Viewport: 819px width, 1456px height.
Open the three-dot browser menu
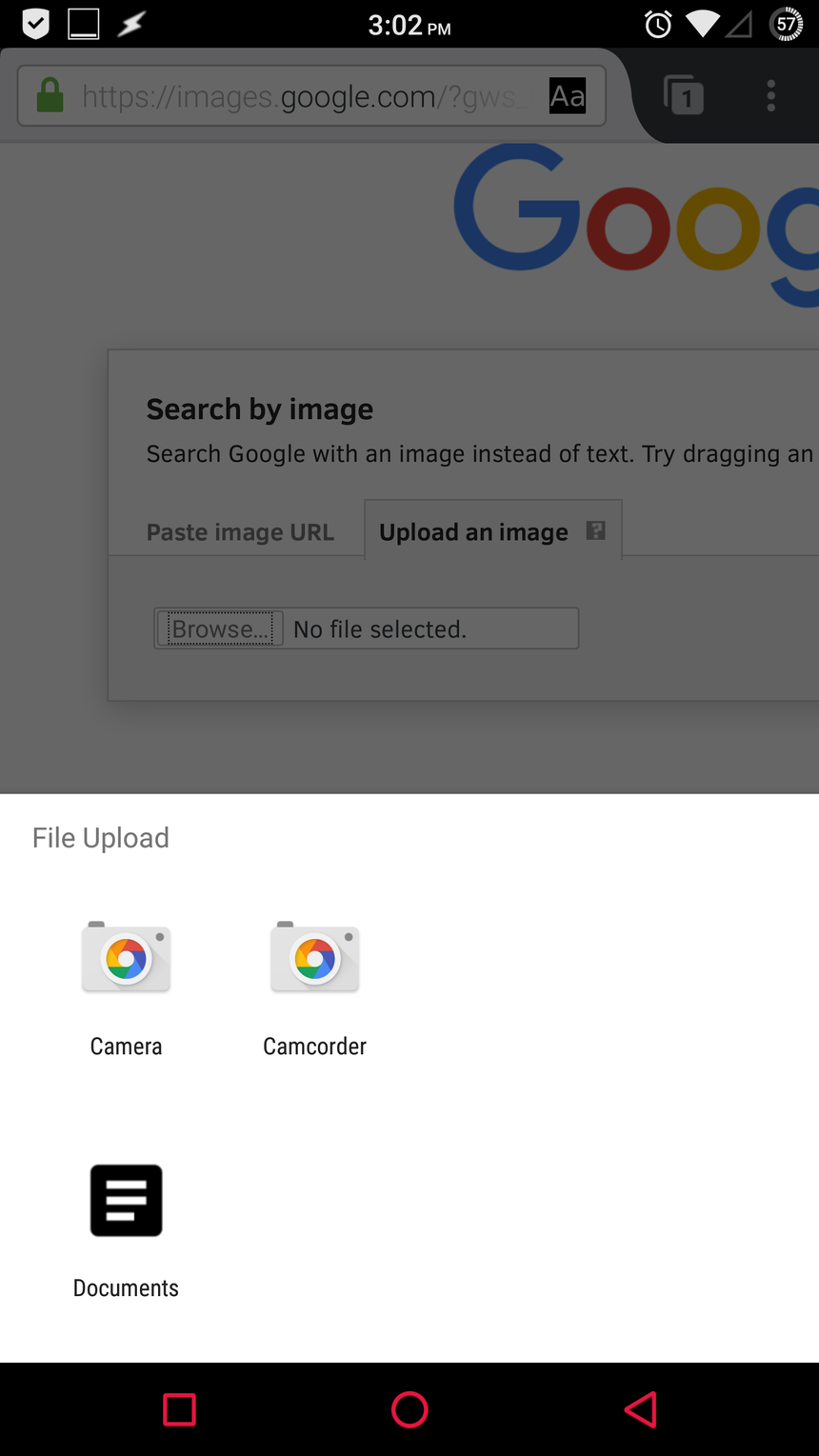(x=771, y=95)
